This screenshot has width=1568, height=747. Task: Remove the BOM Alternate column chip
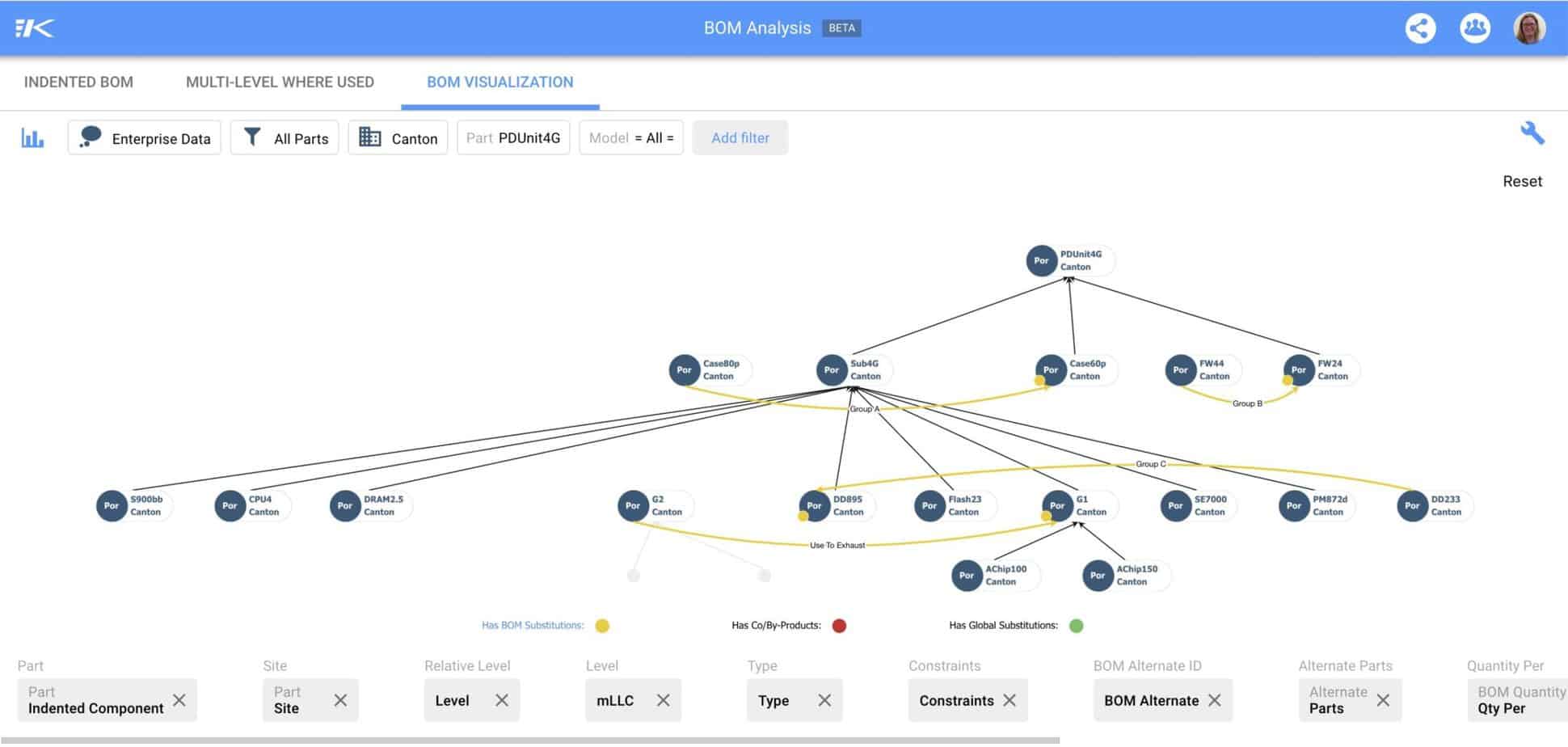coord(1214,700)
